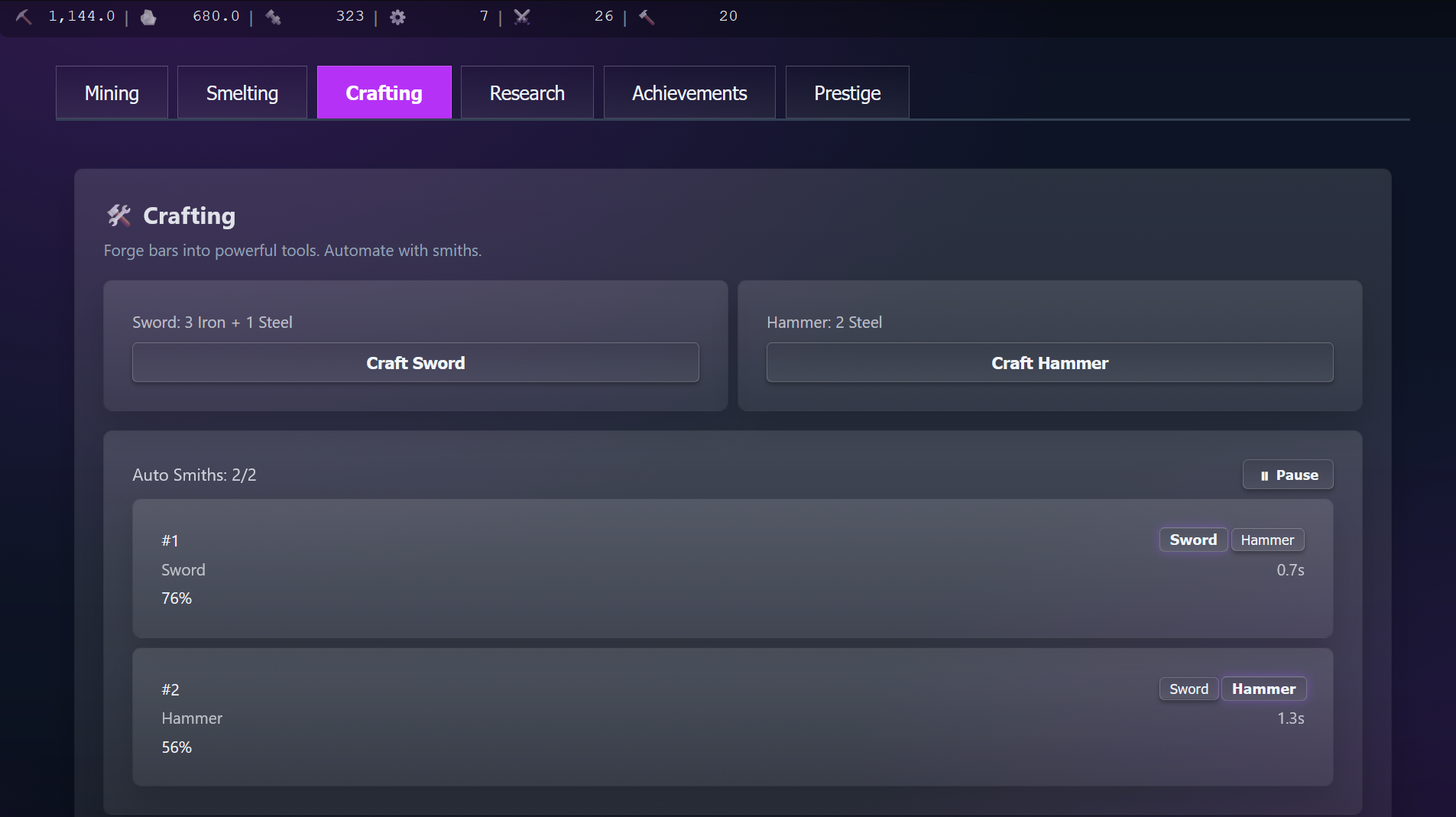Click the pickaxe icon in the resource bar

[x=24, y=17]
